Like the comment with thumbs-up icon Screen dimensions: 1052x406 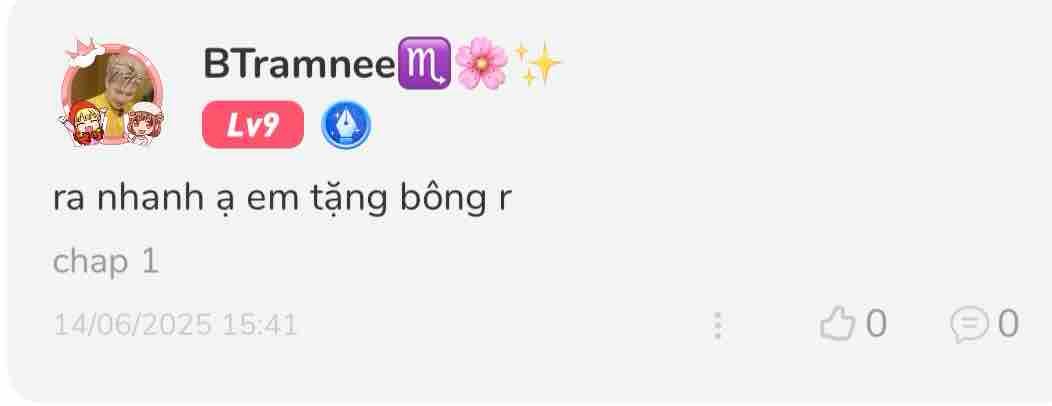point(837,325)
